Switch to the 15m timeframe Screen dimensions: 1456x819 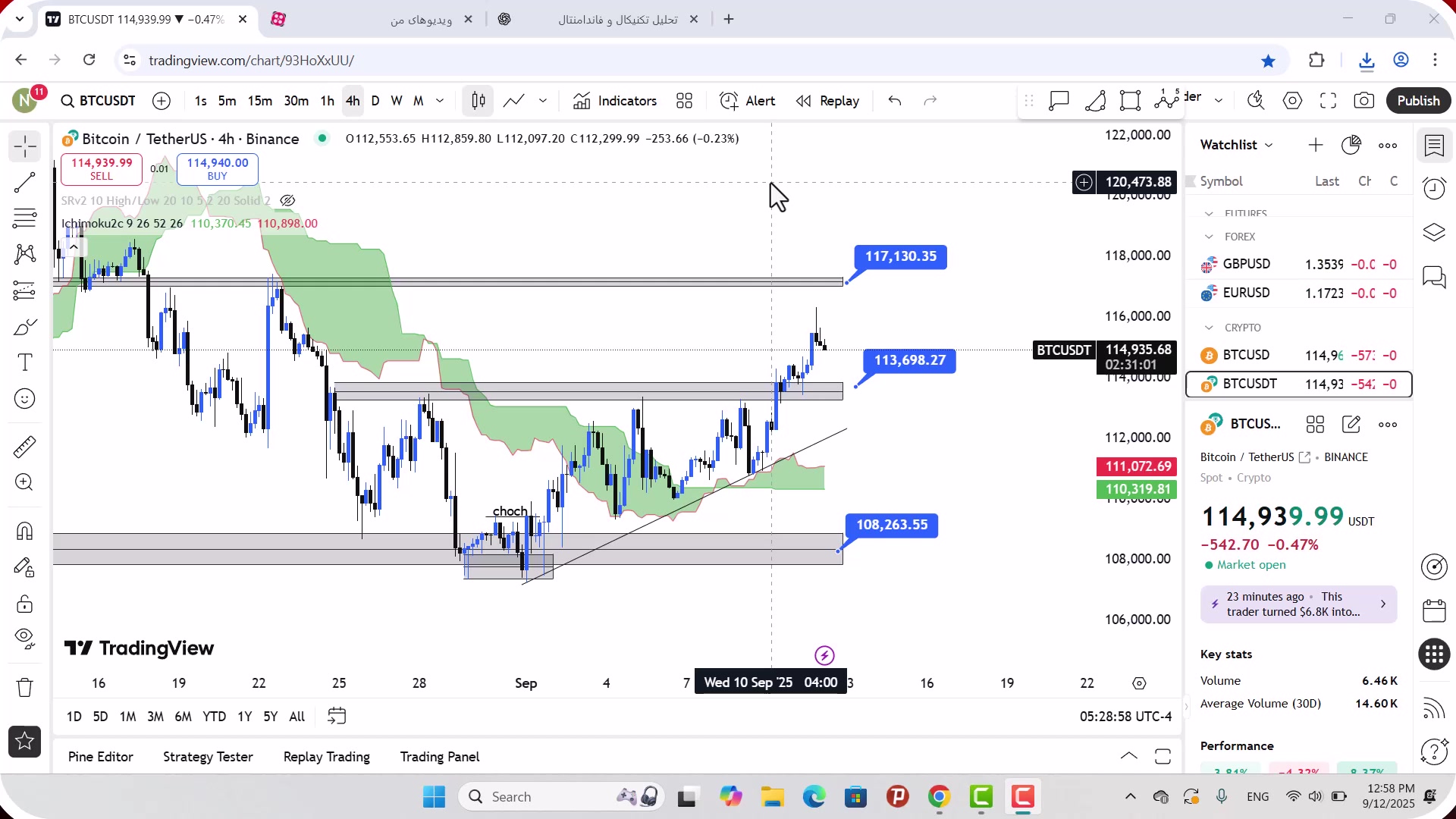click(x=260, y=101)
